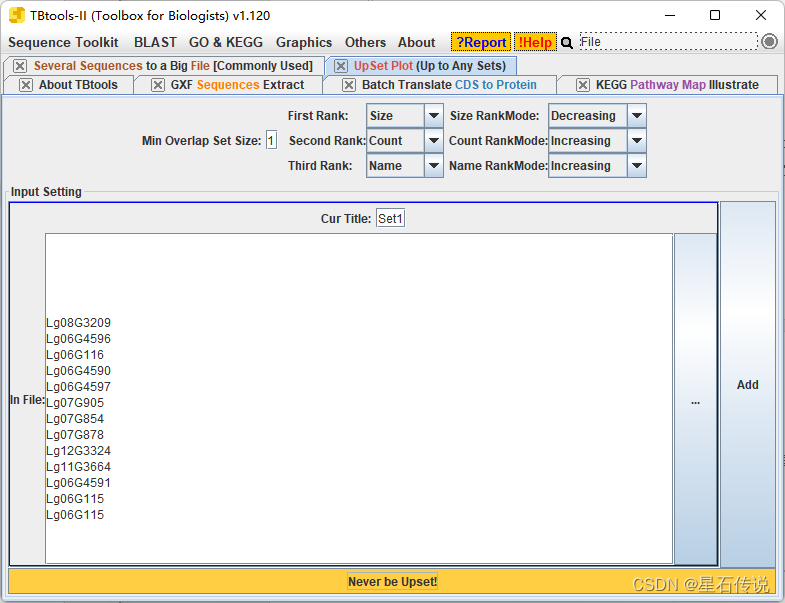Close the TBtools window
Screen dimensions: 785x603
point(761,15)
